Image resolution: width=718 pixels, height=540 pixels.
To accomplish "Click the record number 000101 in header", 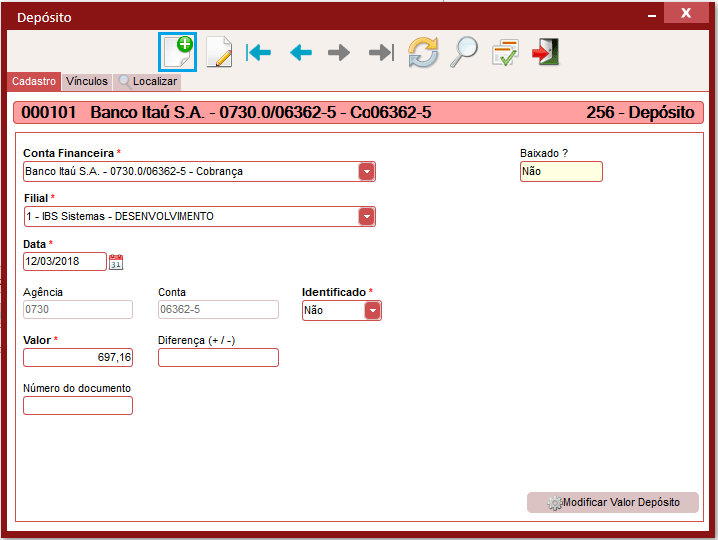I will pyautogui.click(x=49, y=112).
